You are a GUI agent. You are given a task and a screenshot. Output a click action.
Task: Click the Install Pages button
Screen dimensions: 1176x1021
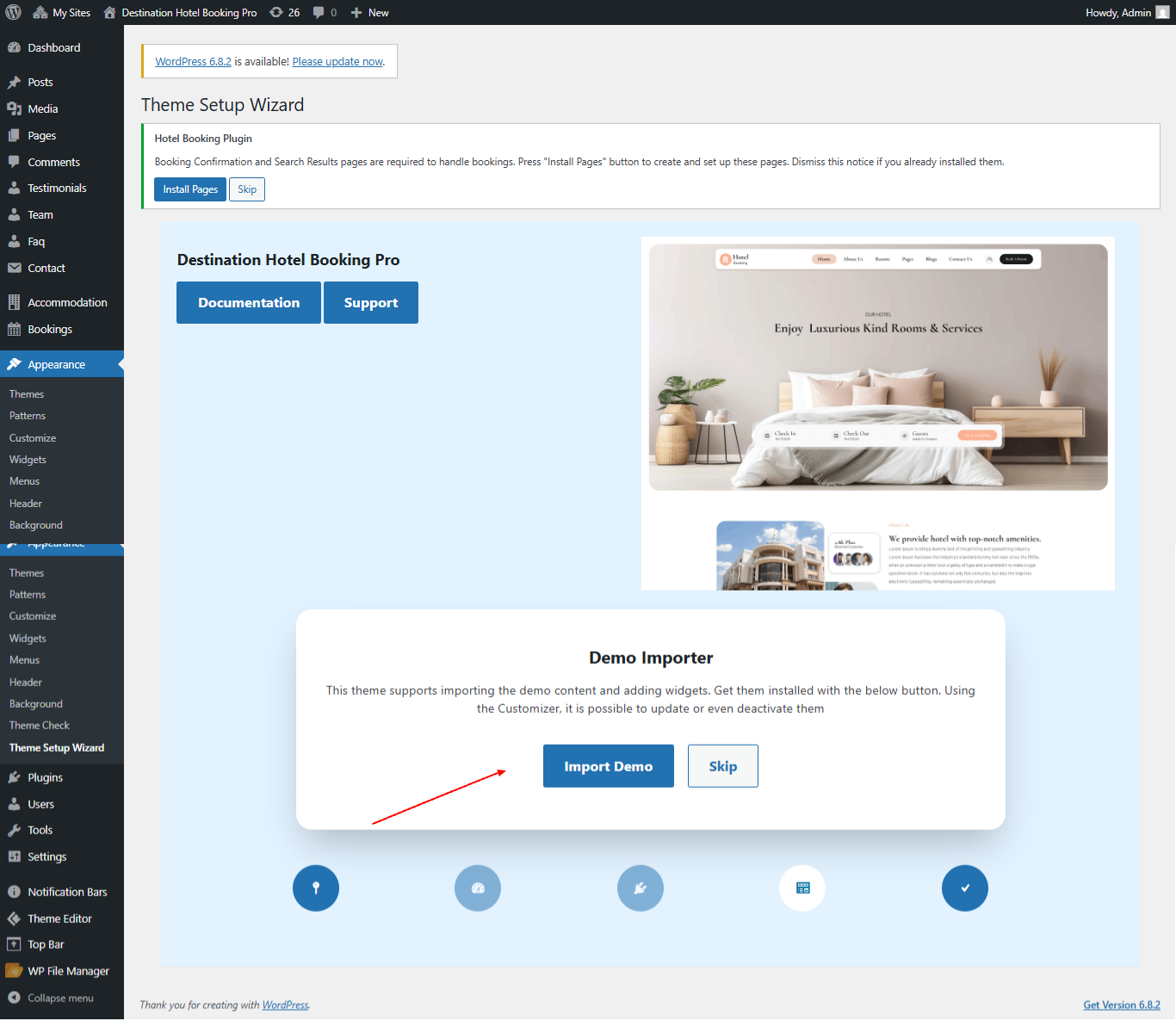[x=190, y=189]
